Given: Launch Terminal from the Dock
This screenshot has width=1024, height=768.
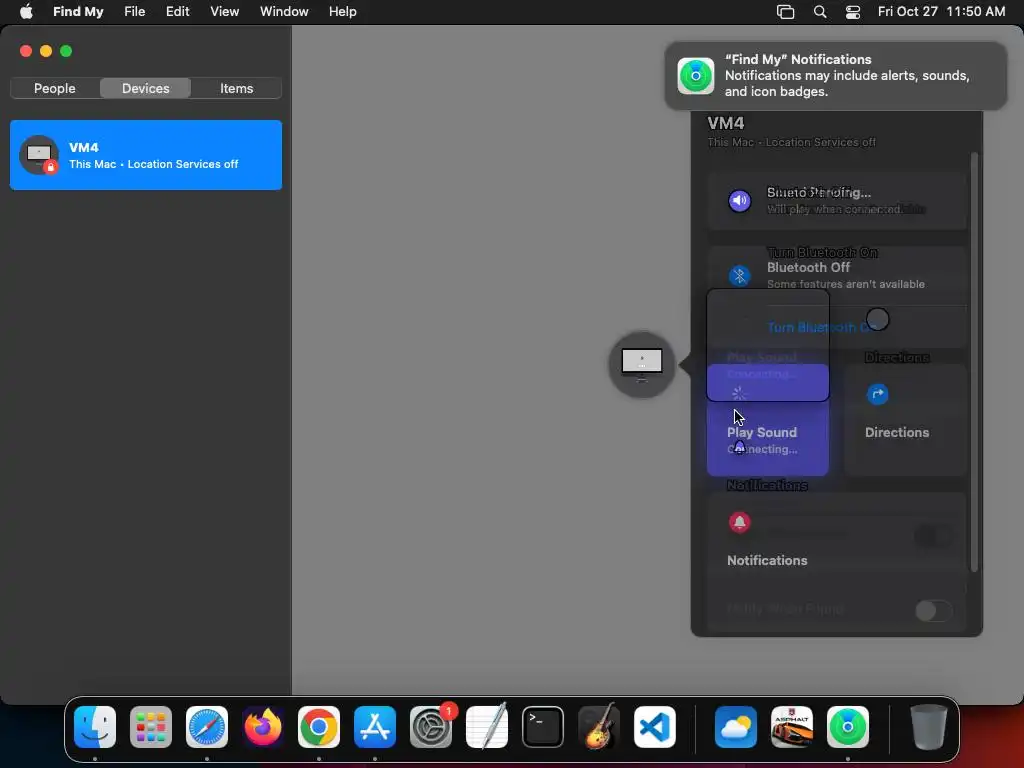Looking at the screenshot, I should pos(543,727).
